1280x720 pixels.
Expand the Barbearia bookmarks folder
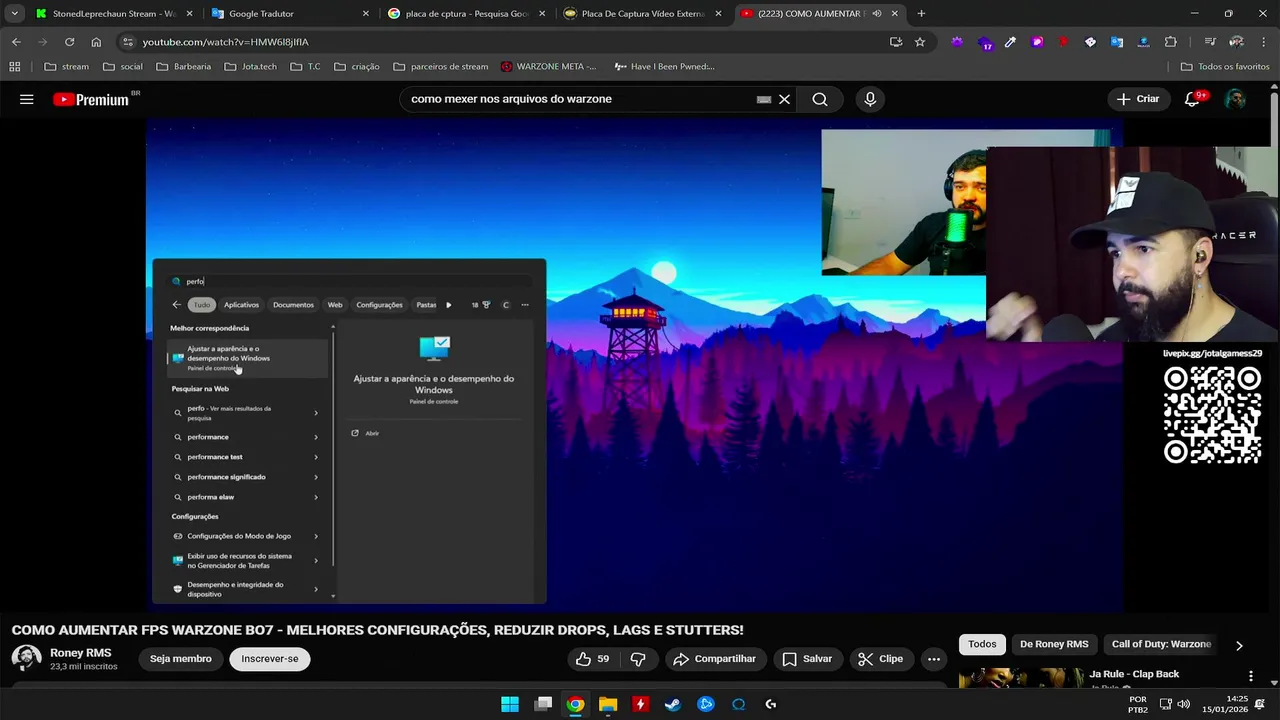point(184,67)
